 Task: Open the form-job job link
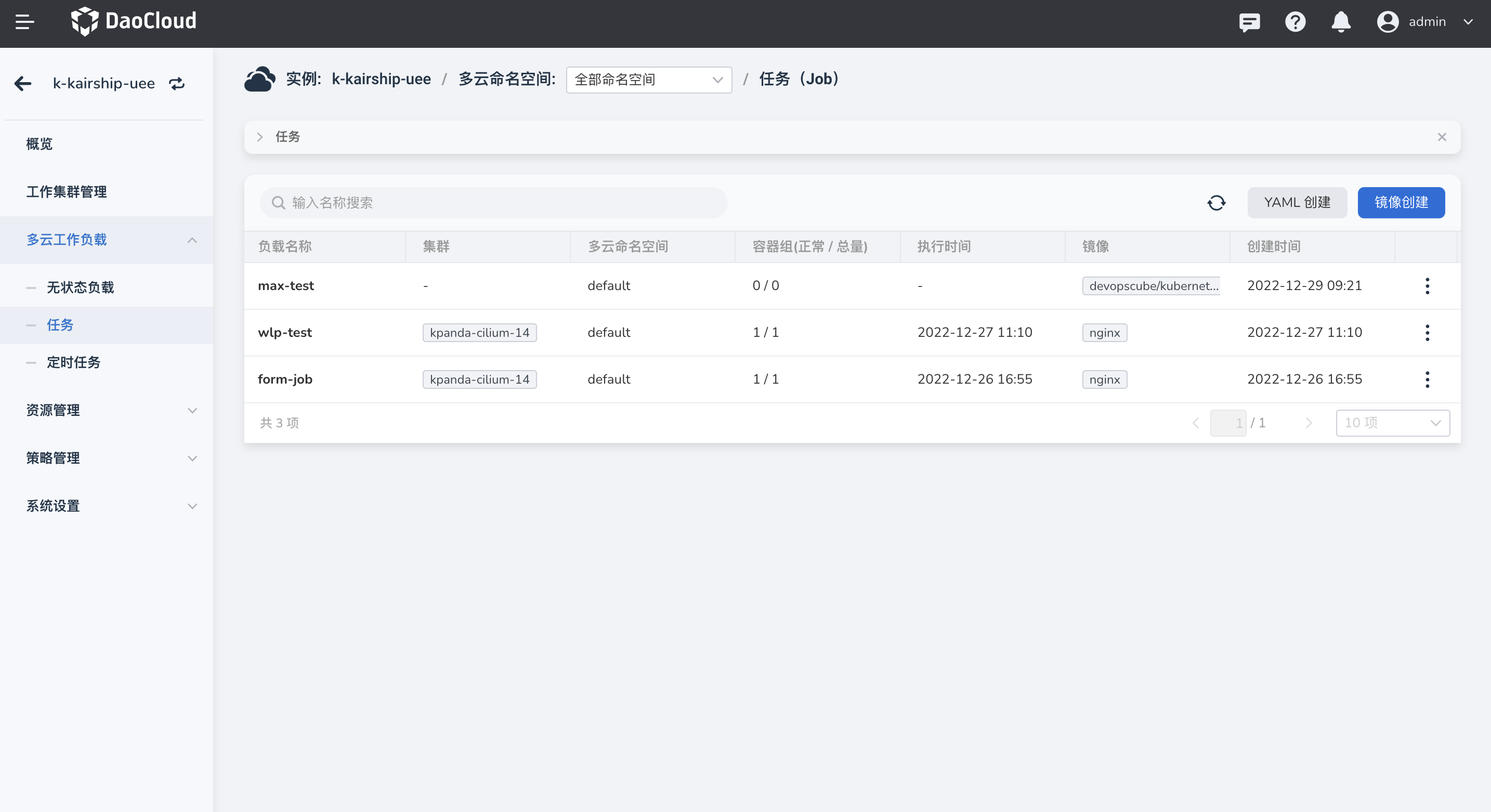[x=285, y=379]
